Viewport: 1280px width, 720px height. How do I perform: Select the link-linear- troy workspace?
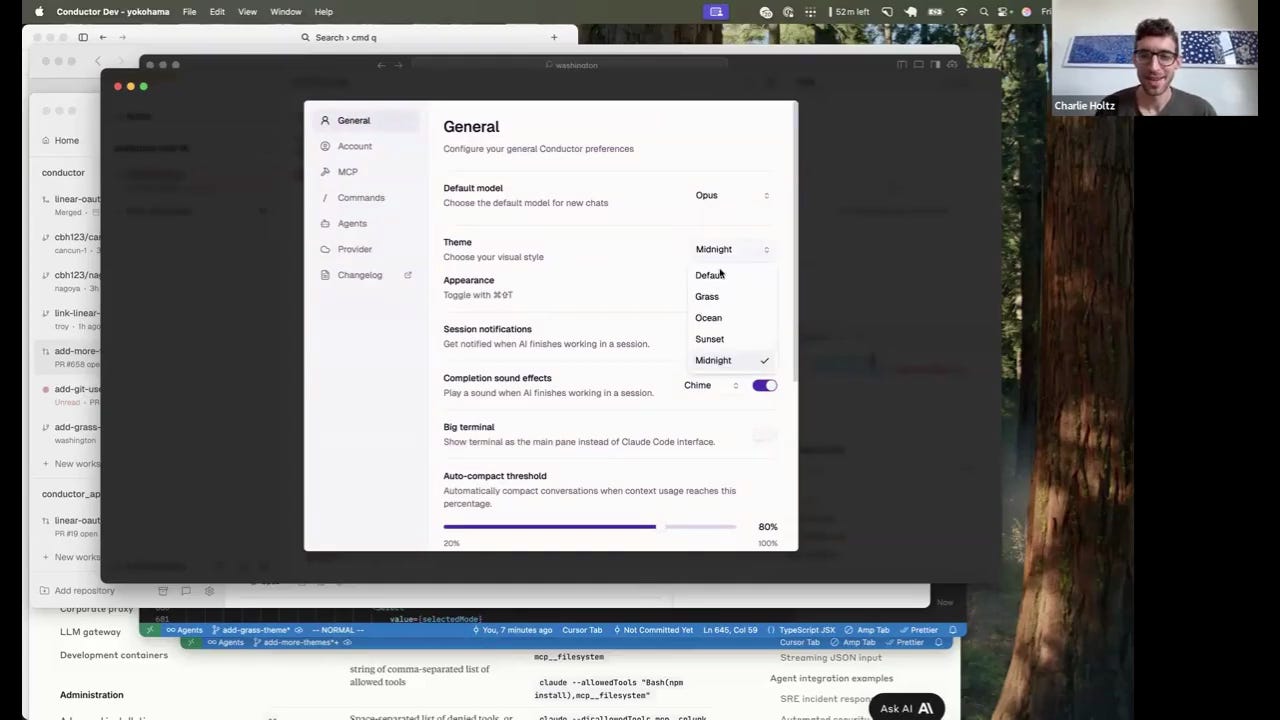tap(70, 319)
